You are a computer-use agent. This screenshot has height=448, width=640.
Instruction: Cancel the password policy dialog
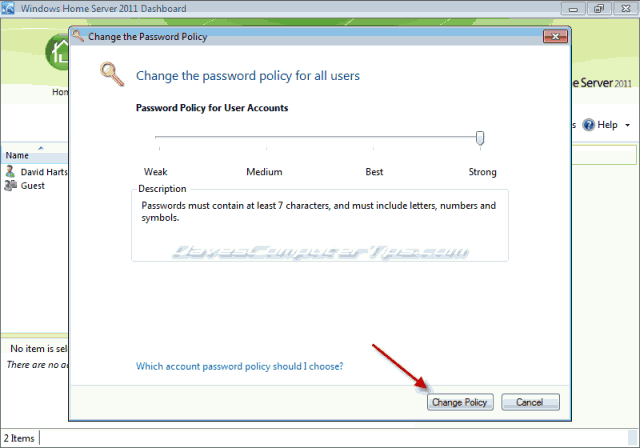pyautogui.click(x=530, y=402)
